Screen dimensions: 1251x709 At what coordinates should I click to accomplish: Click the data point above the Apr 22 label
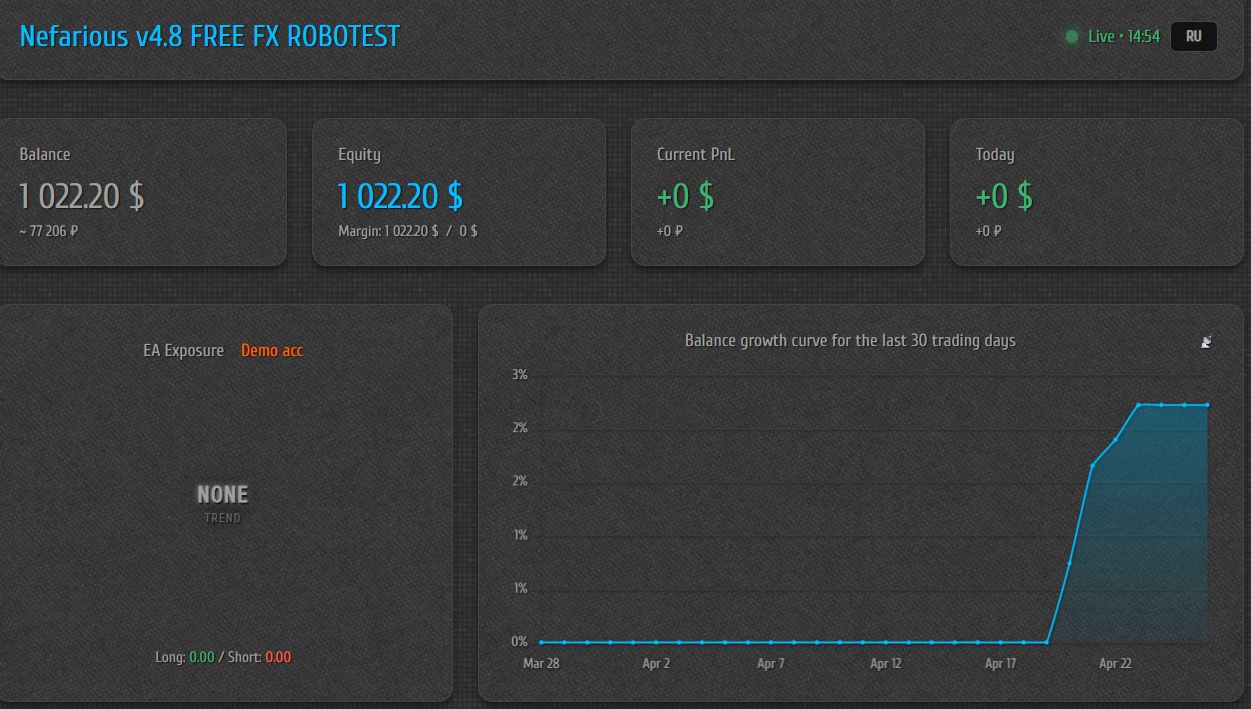coord(1115,439)
